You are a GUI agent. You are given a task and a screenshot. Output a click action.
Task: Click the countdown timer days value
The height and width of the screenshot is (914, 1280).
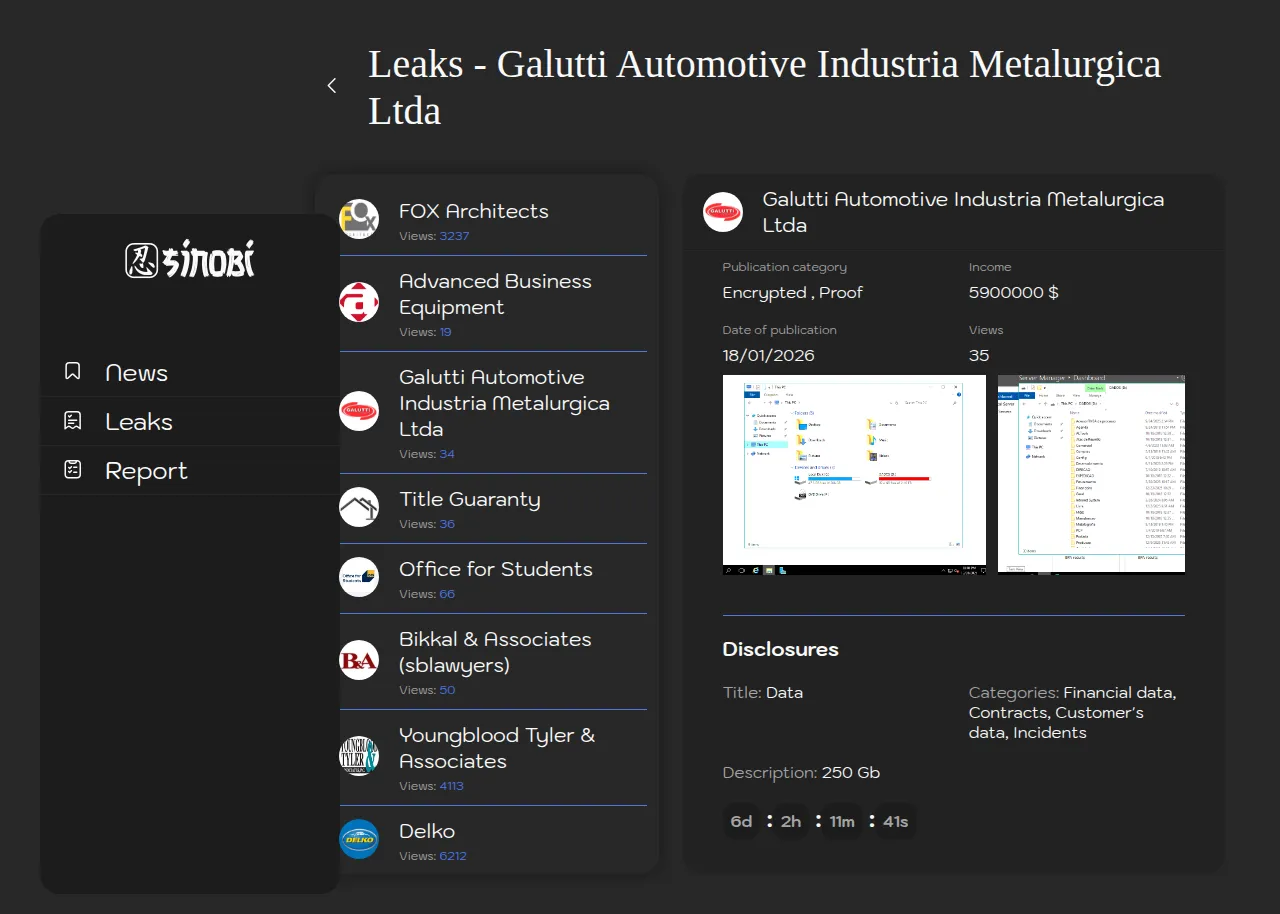(x=741, y=822)
